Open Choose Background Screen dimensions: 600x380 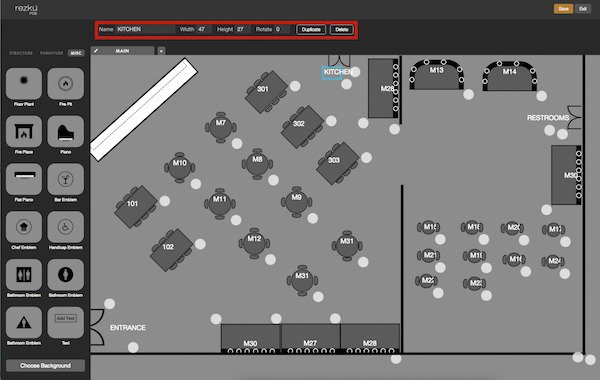[x=45, y=365]
